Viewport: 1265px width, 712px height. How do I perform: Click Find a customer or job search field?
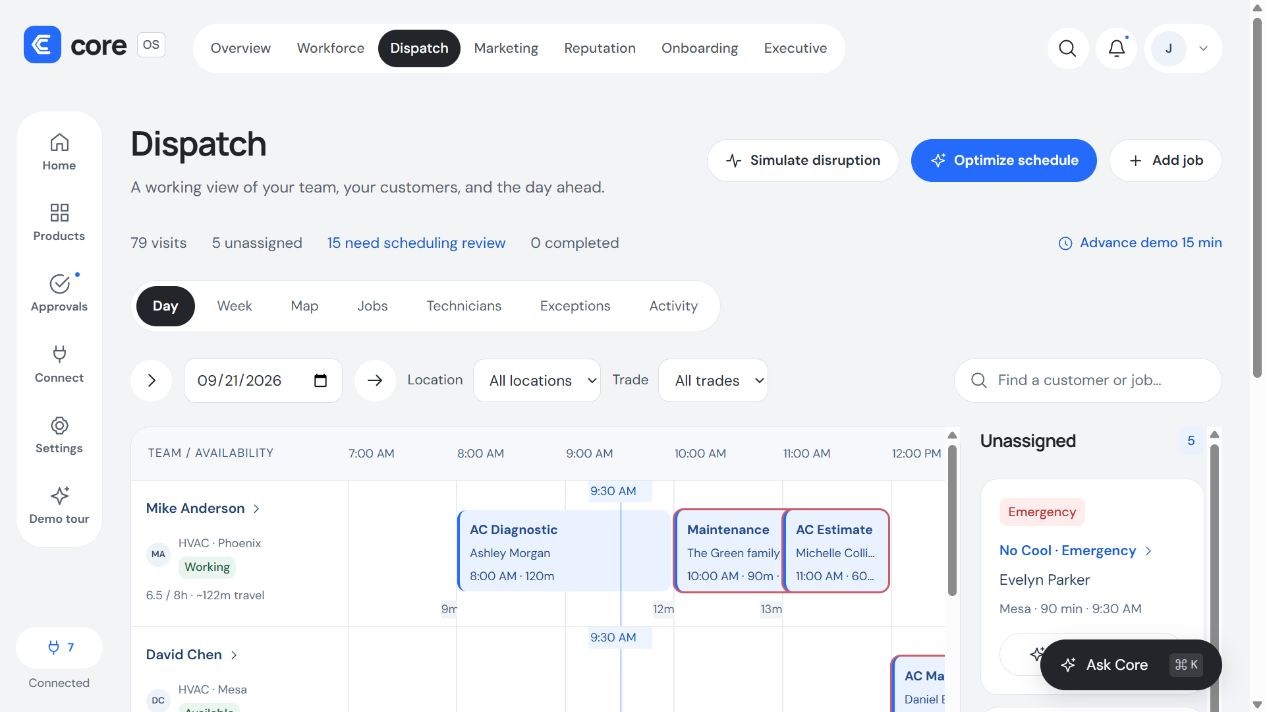1088,380
